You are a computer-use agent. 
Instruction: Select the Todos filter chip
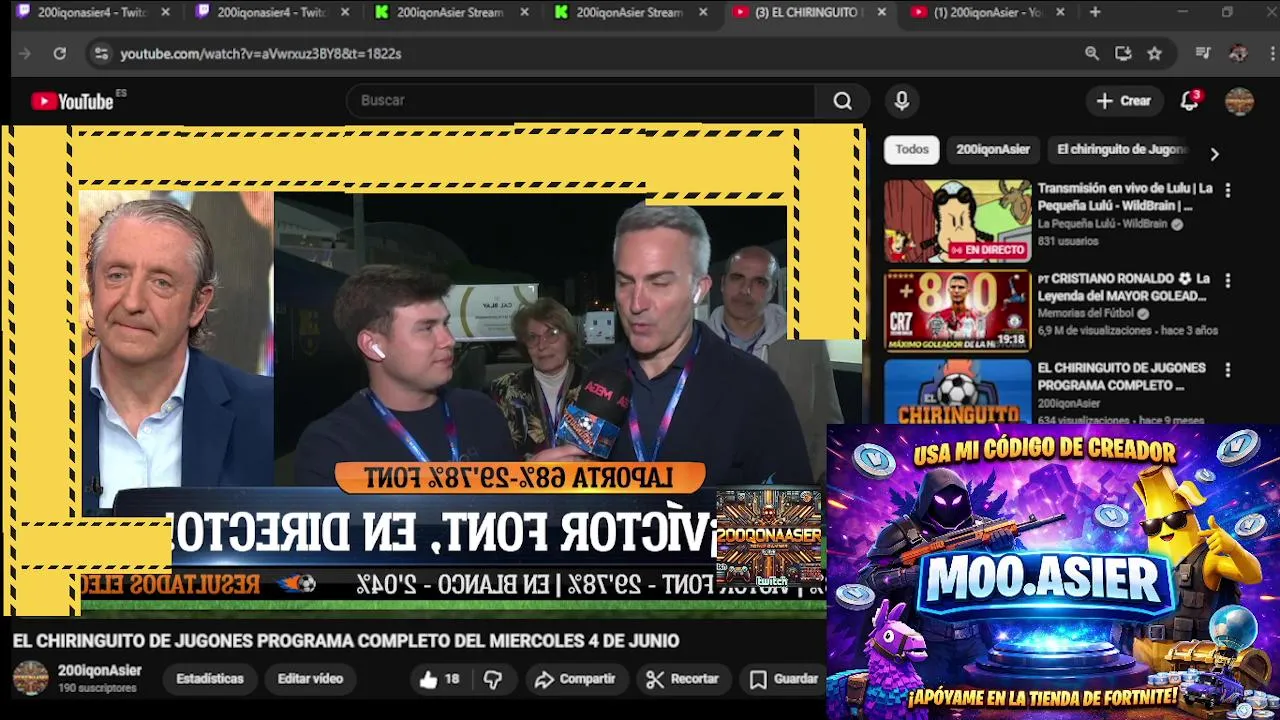tap(911, 150)
